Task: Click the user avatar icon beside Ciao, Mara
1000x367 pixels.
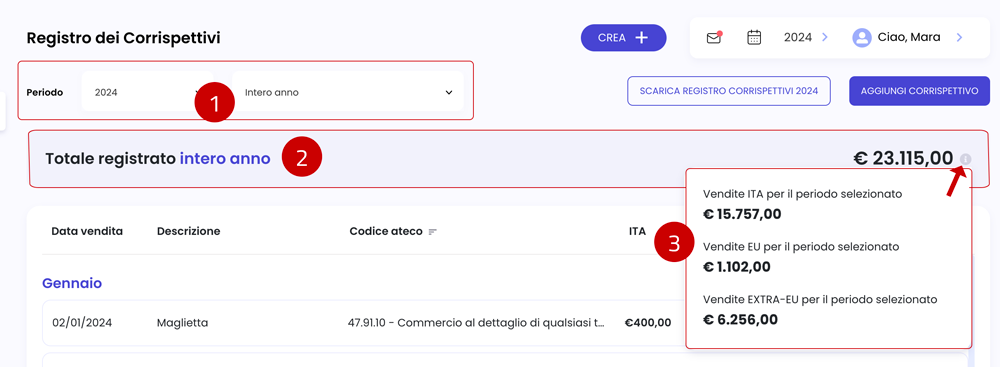Action: [862, 38]
